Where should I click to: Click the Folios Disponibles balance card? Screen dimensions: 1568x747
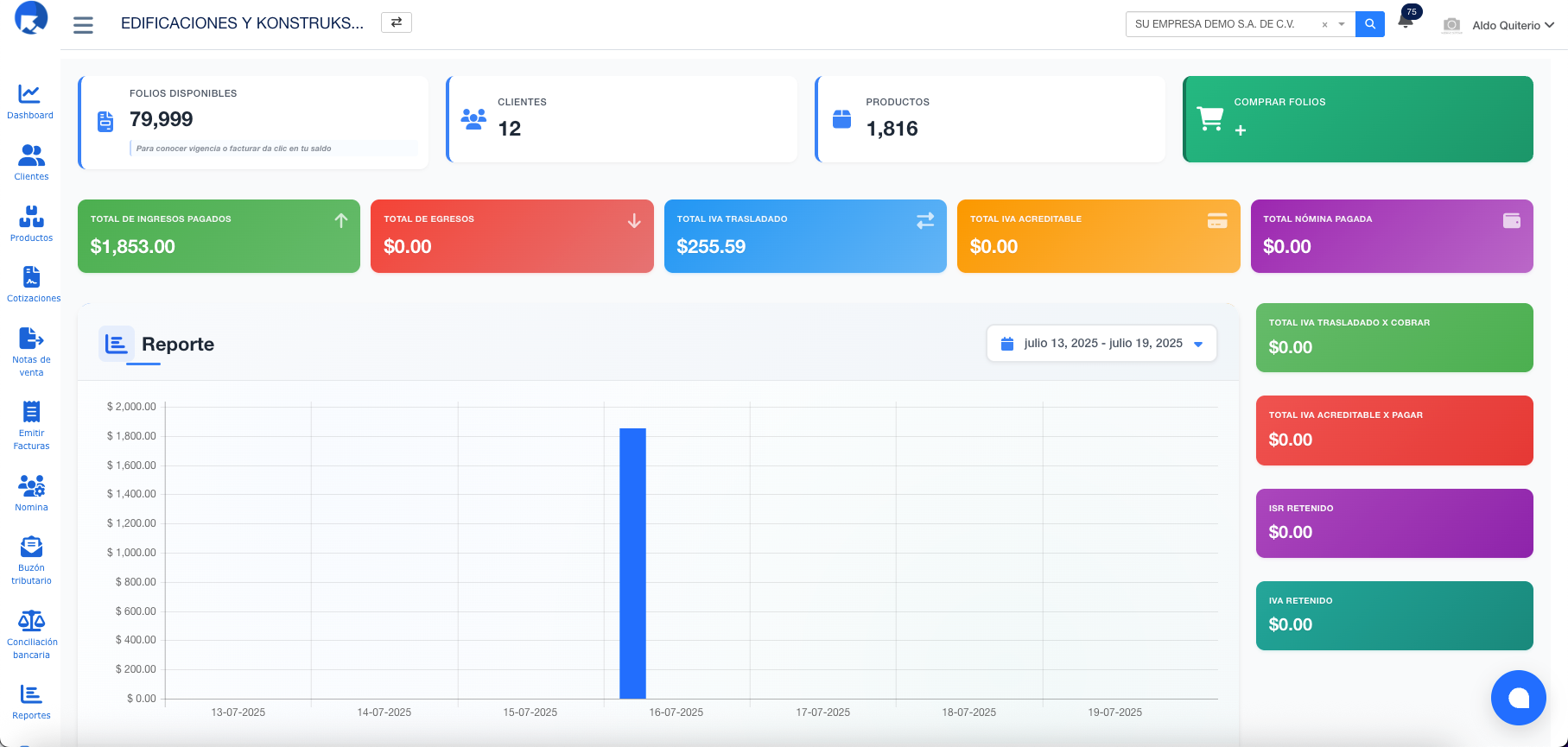click(x=253, y=121)
